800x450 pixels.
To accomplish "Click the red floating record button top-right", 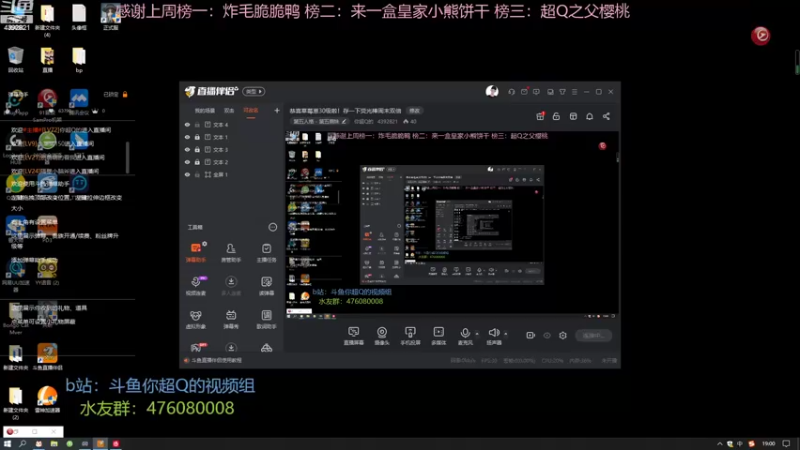I will tap(760, 36).
